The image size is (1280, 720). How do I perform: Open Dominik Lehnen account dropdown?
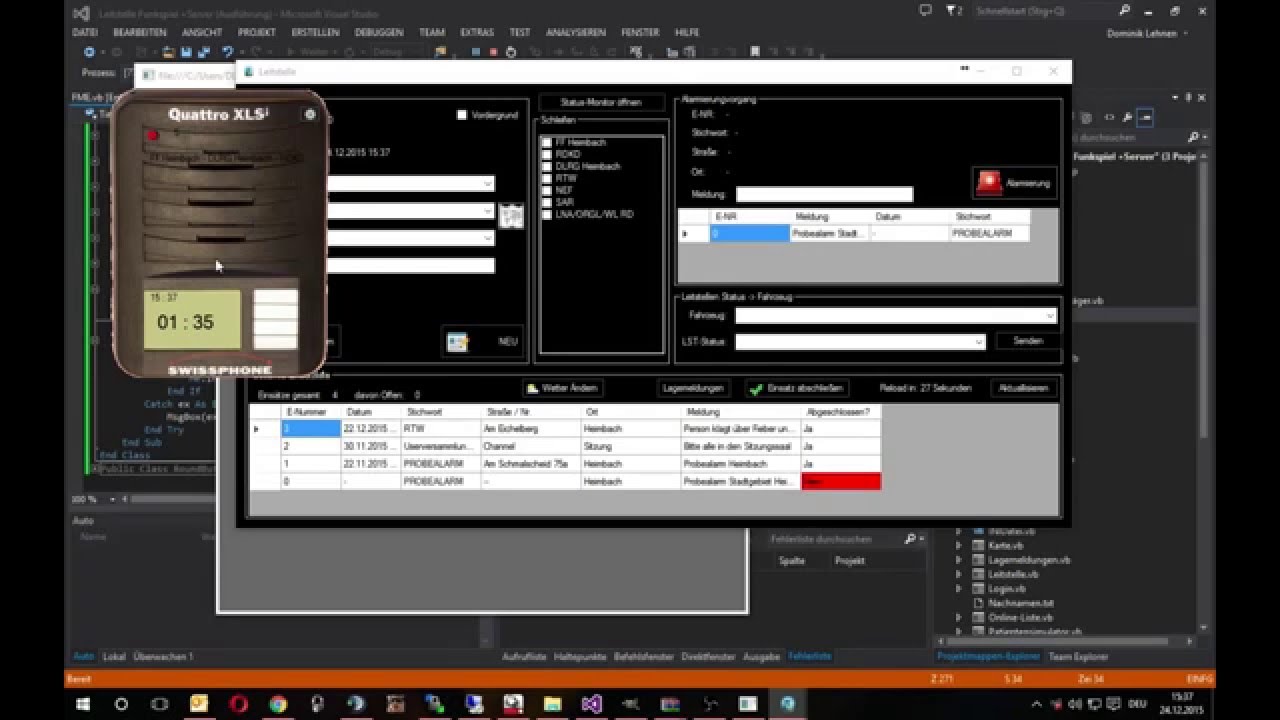pos(1149,33)
